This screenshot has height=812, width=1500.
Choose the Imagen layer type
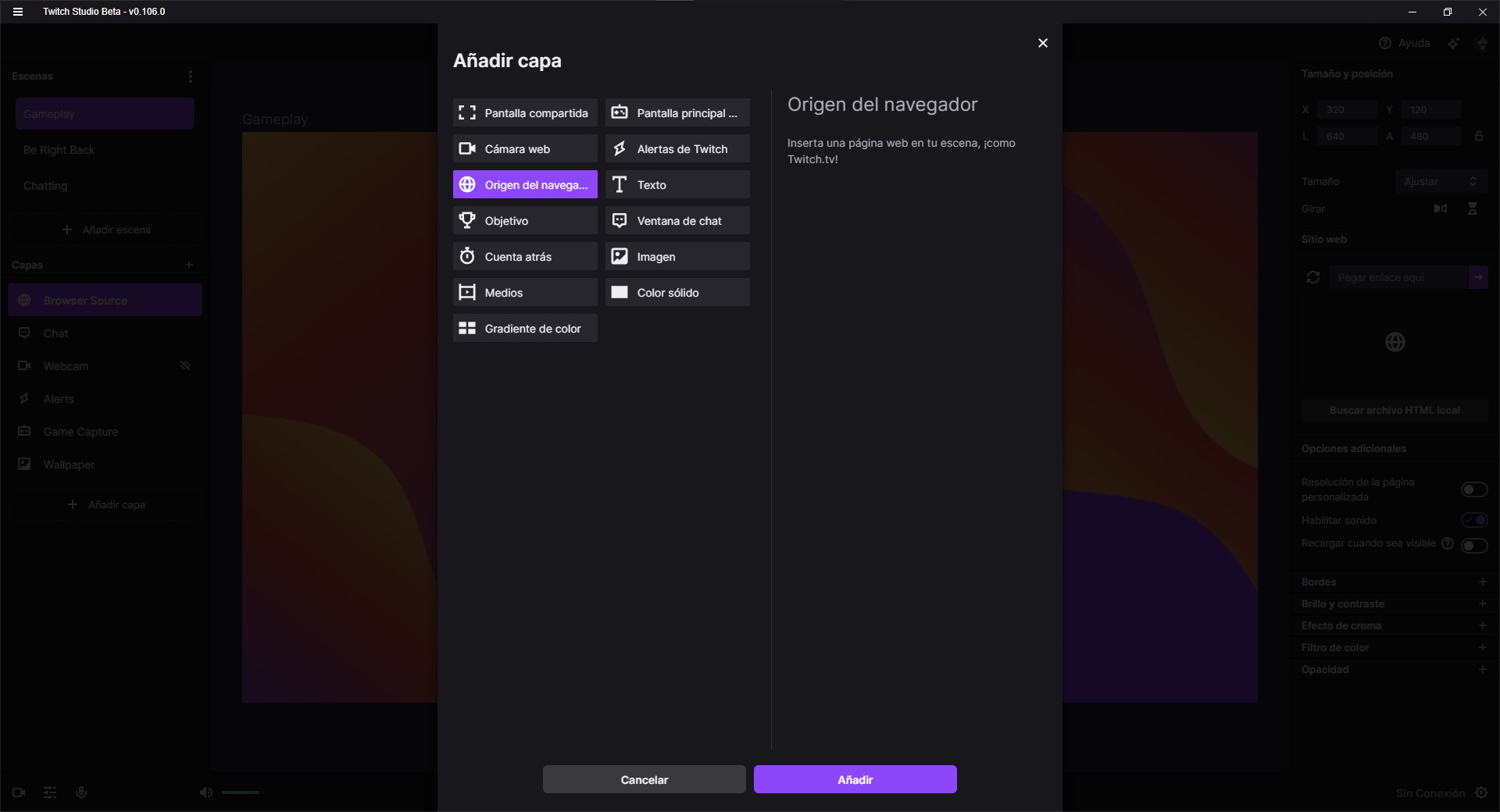(677, 256)
